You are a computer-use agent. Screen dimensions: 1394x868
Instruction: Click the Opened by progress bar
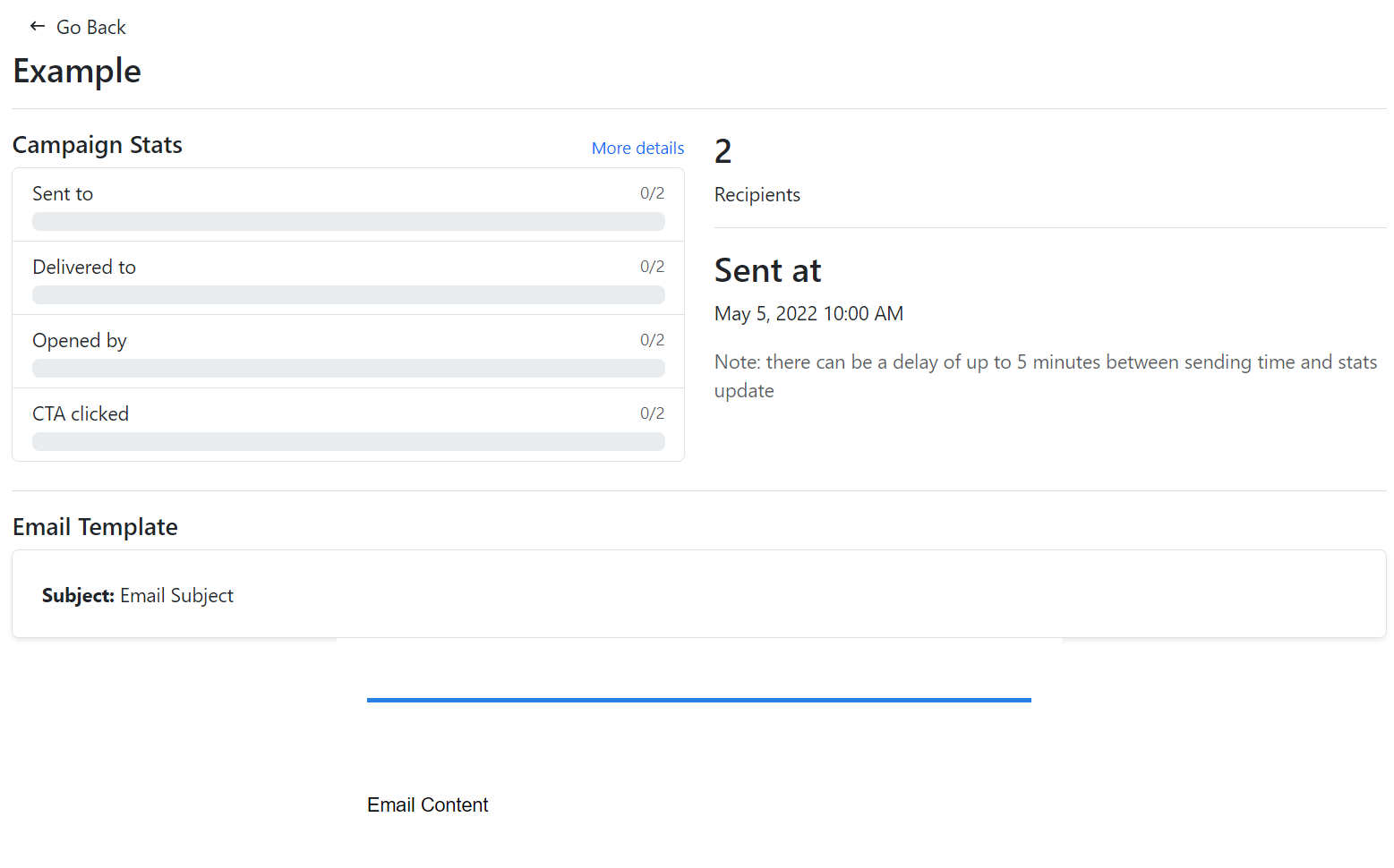pyautogui.click(x=348, y=369)
